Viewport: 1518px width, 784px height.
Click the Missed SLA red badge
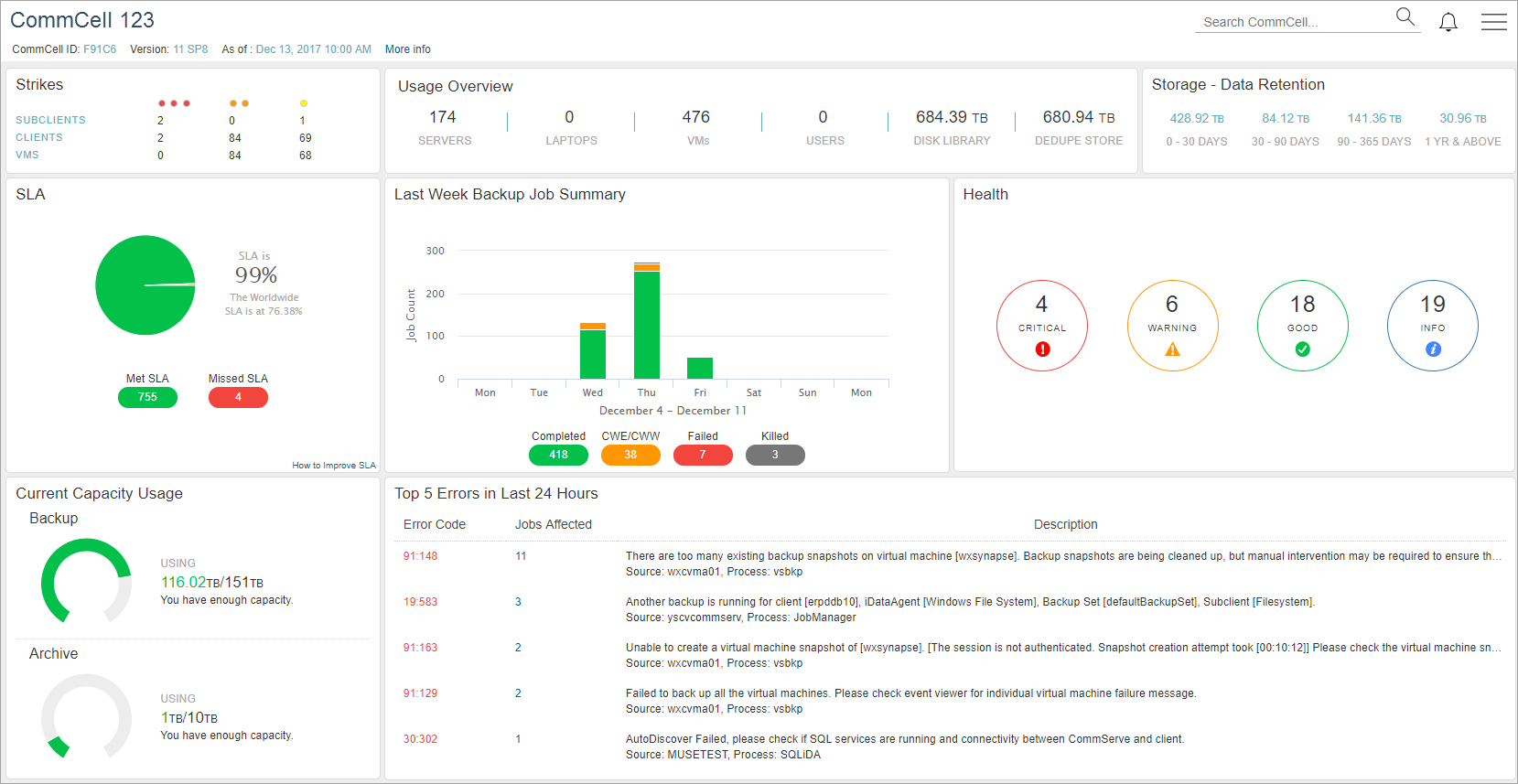tap(238, 397)
